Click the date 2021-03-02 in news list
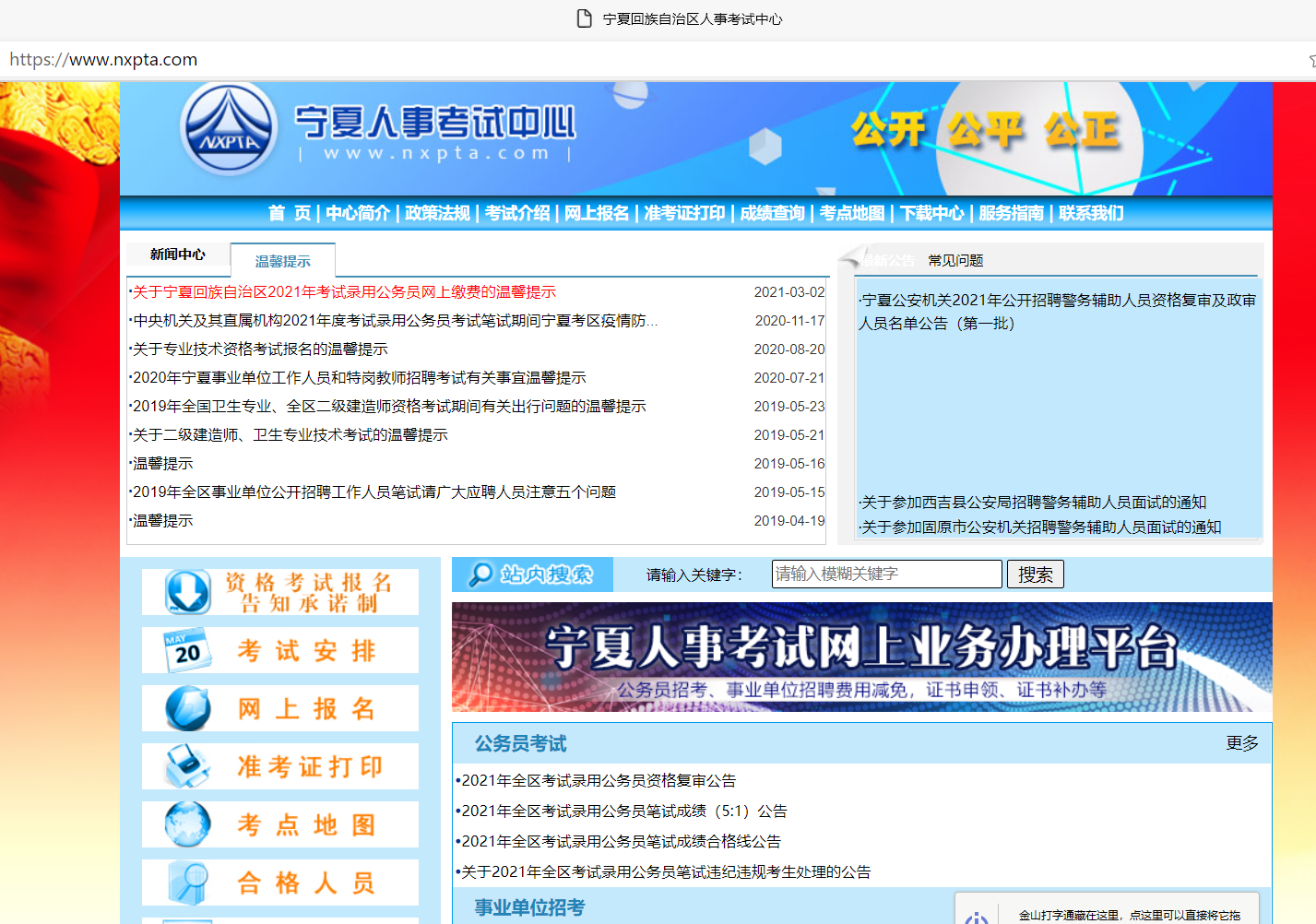 (789, 292)
